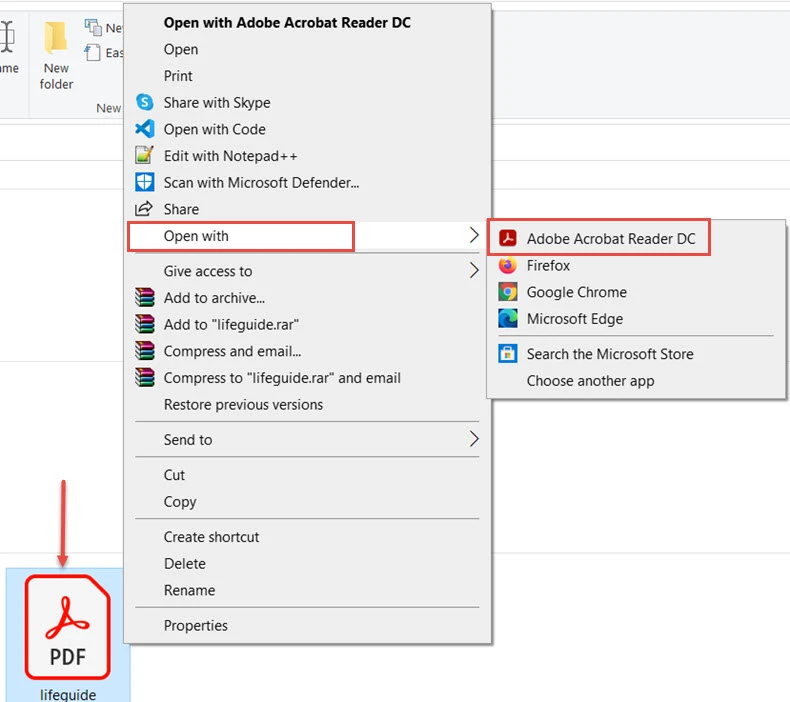
Task: Click the New folder icon in ribbon
Action: pyautogui.click(x=56, y=38)
